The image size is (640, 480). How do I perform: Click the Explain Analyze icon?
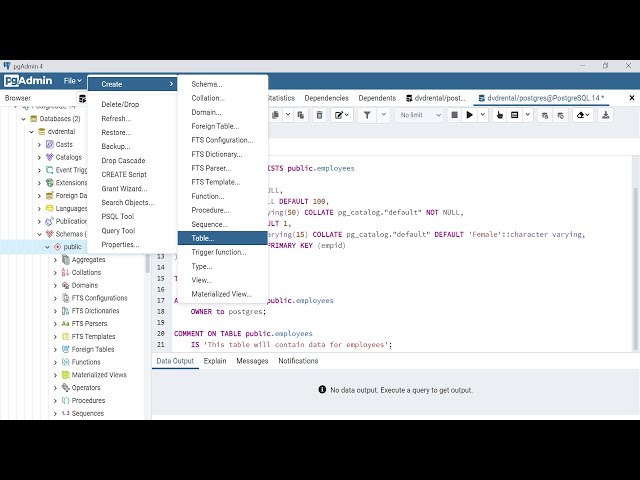(x=515, y=115)
